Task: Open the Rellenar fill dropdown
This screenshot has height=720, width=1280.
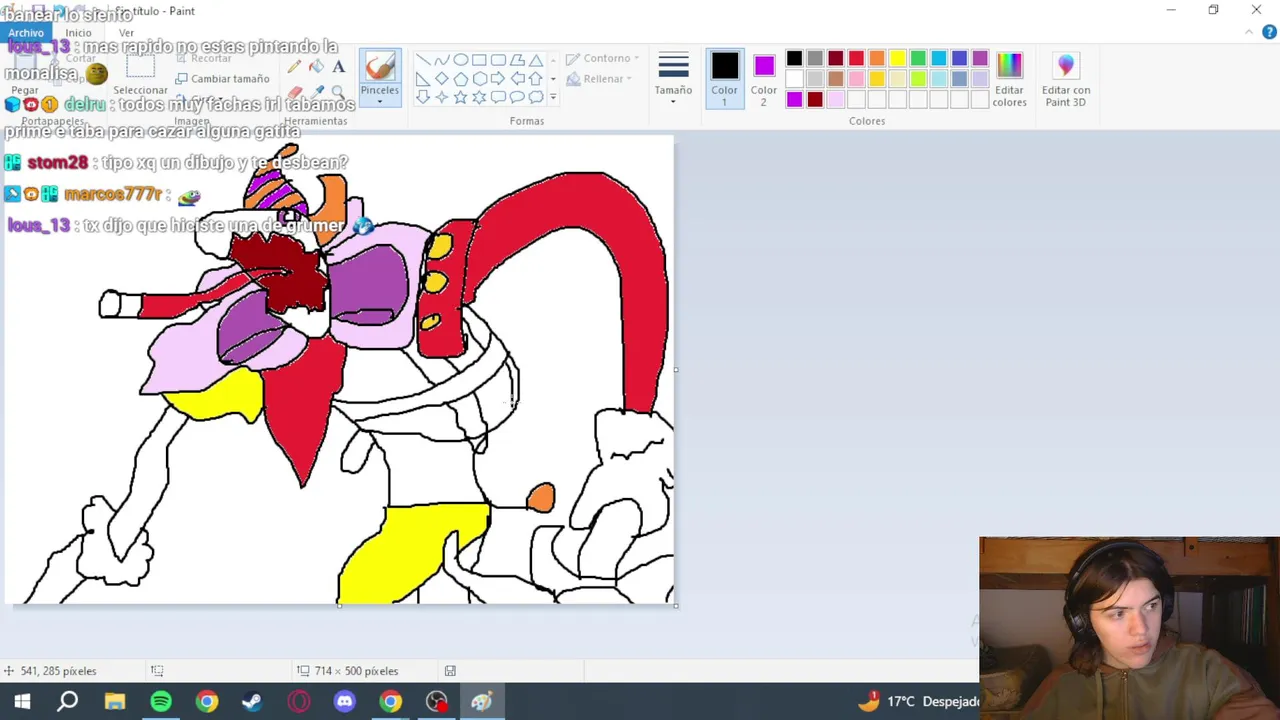Action: pyautogui.click(x=598, y=79)
